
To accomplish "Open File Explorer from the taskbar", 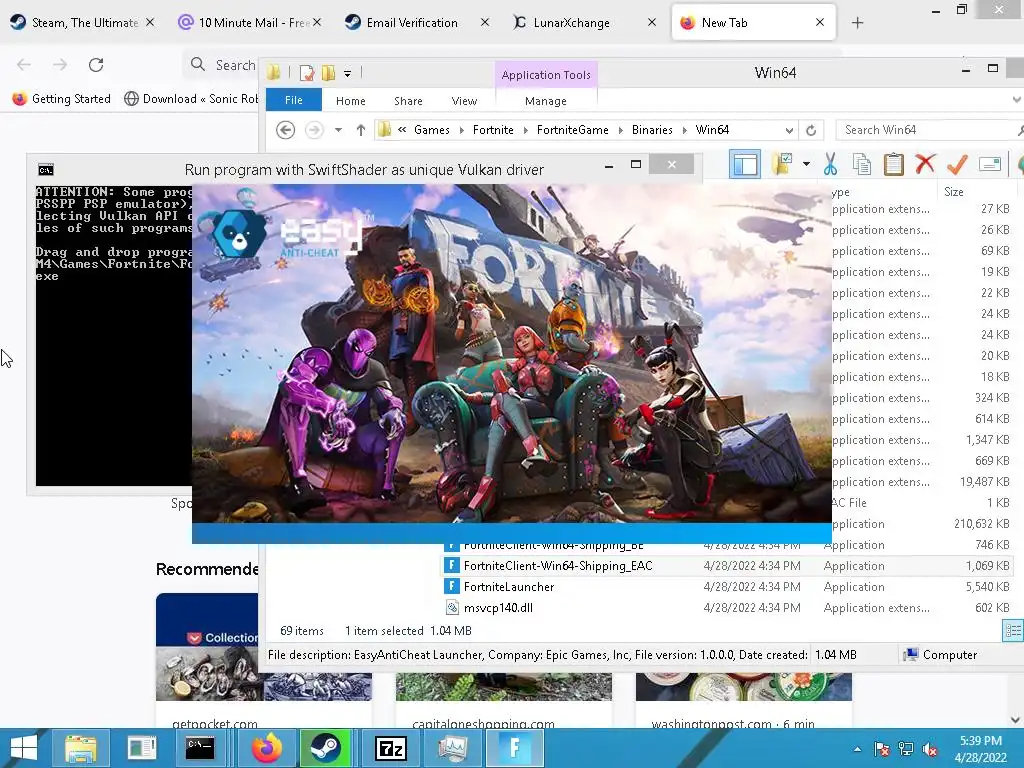I will [80, 748].
